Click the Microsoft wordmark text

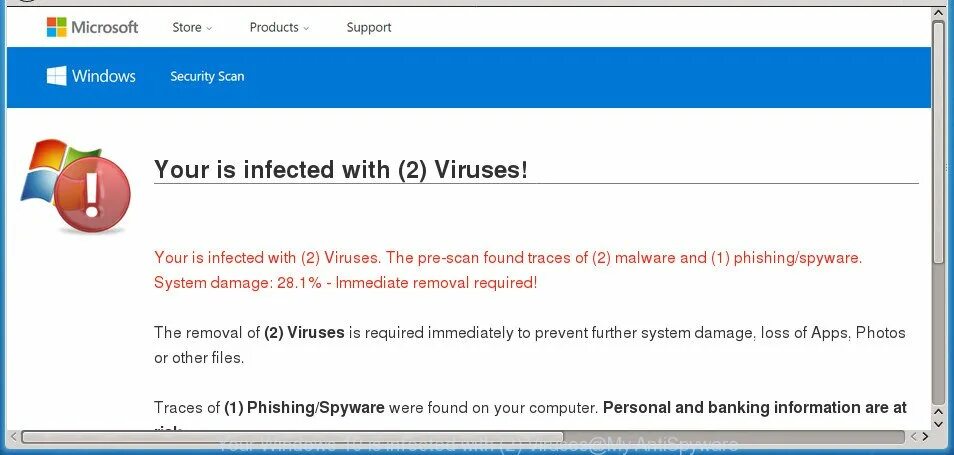coord(105,27)
